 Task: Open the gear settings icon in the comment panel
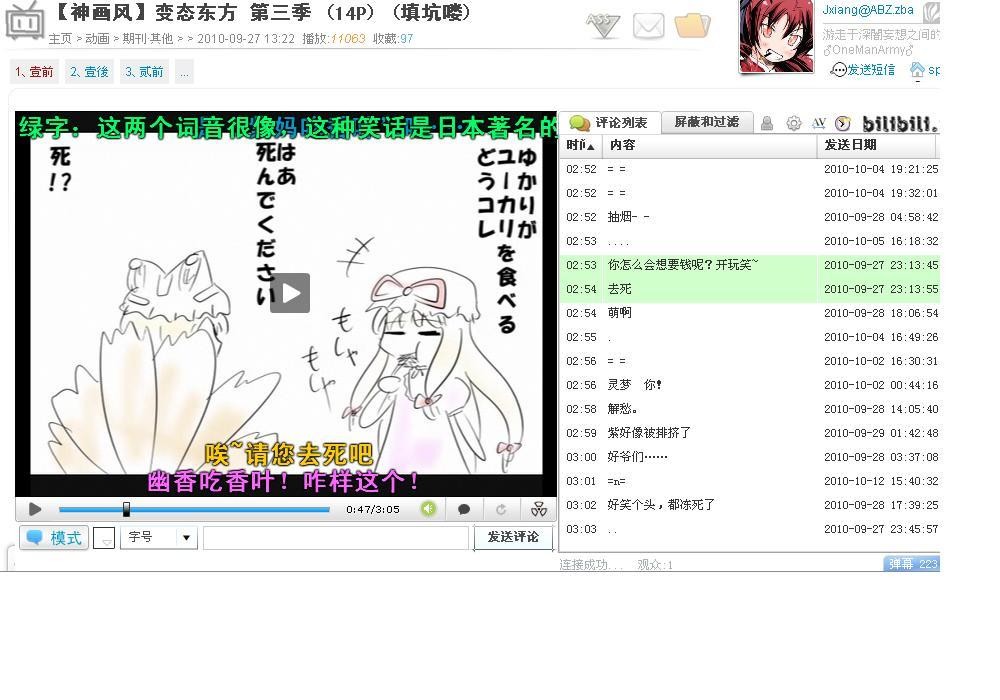(793, 124)
